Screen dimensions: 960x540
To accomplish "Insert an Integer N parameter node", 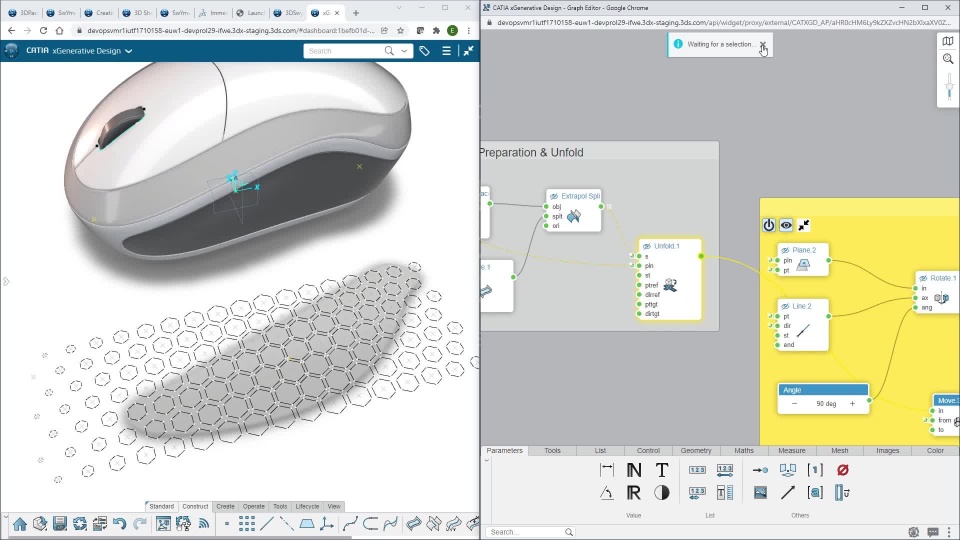I will (x=634, y=470).
